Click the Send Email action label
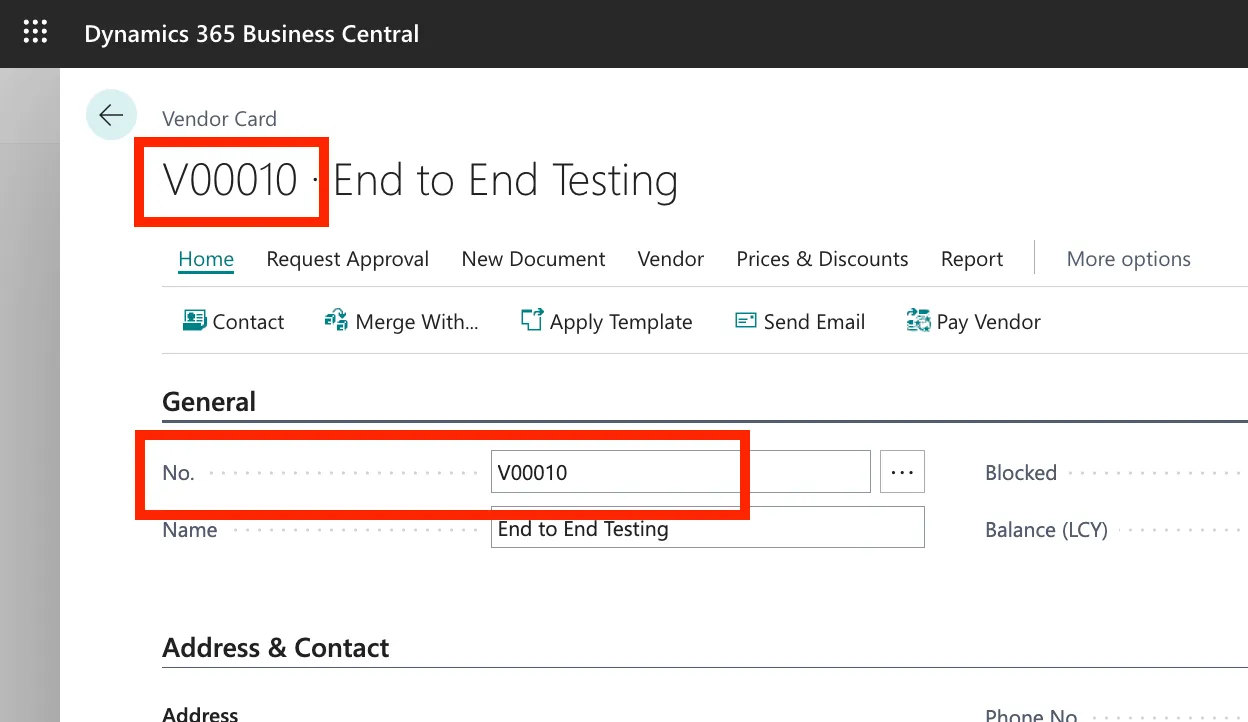The height and width of the screenshot is (722, 1248). tap(814, 322)
